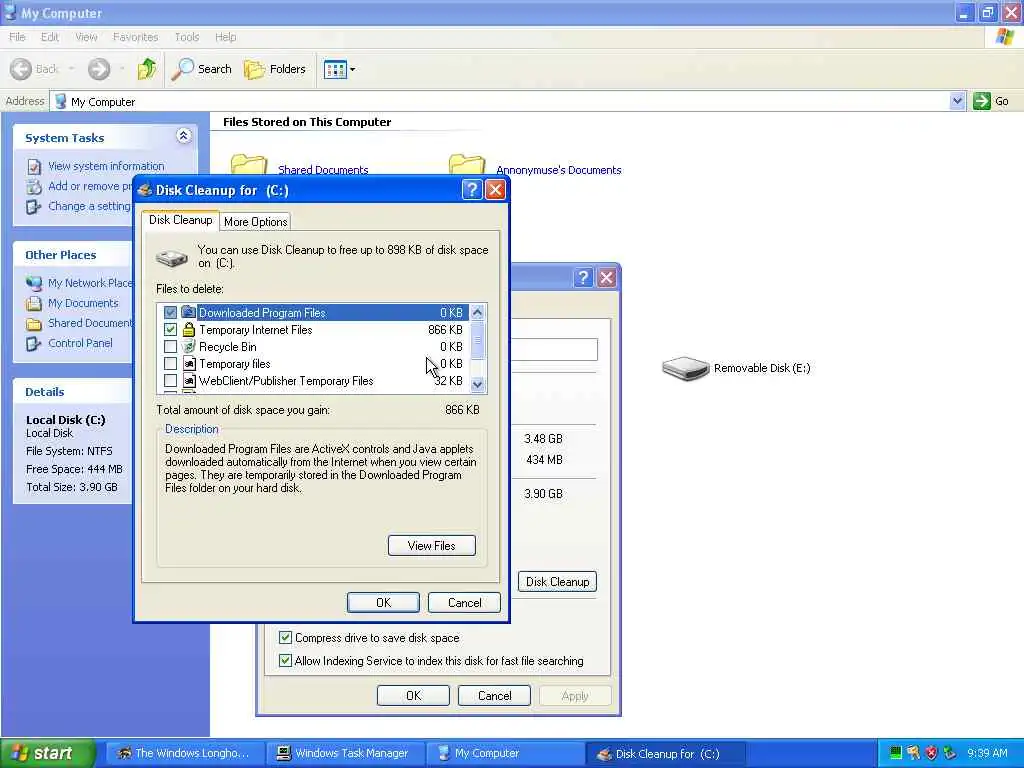Click the Temporary files list icon

[189, 364]
